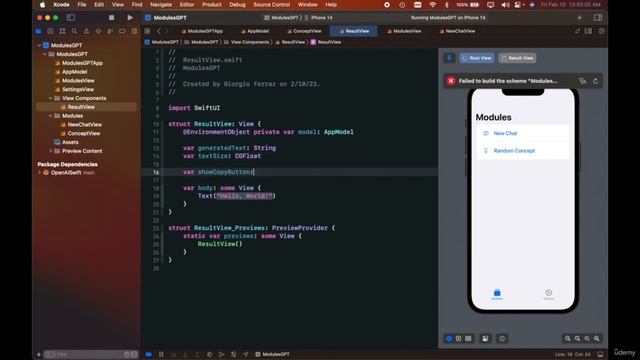Screen dimensions: 640x360
Task: Enable live preview mode in canvas
Action: coord(449,338)
